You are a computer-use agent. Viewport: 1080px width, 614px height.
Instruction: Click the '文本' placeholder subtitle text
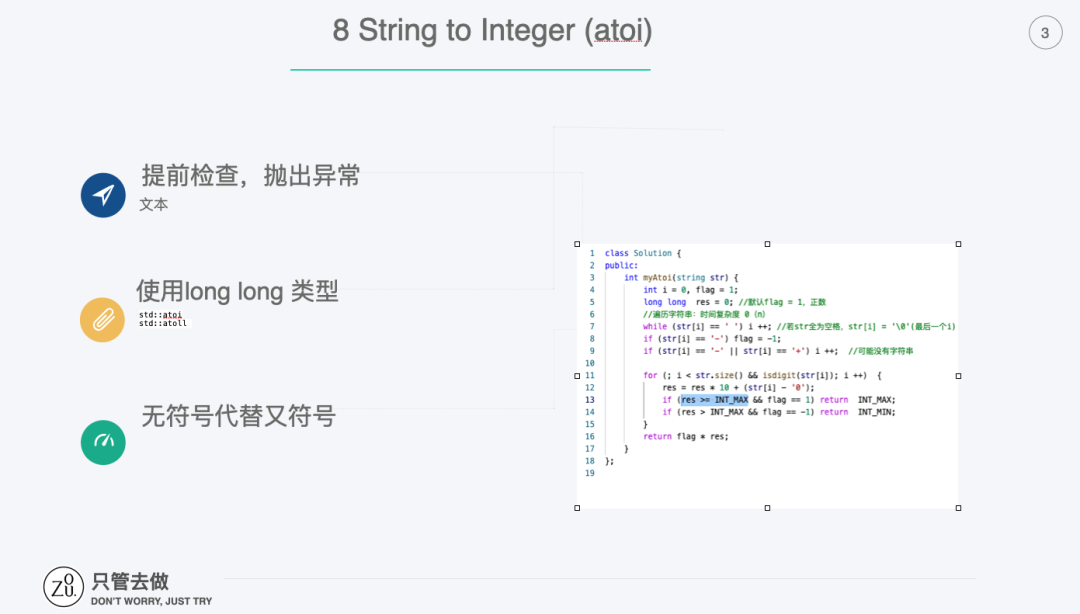click(154, 205)
